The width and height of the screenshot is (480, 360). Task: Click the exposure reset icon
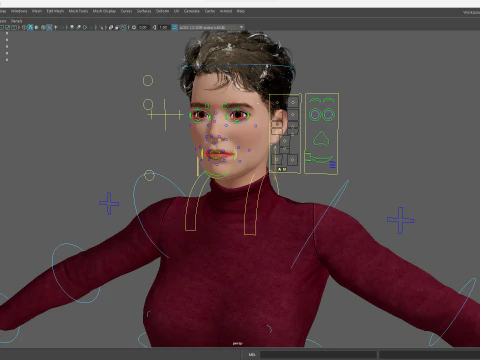(134, 27)
